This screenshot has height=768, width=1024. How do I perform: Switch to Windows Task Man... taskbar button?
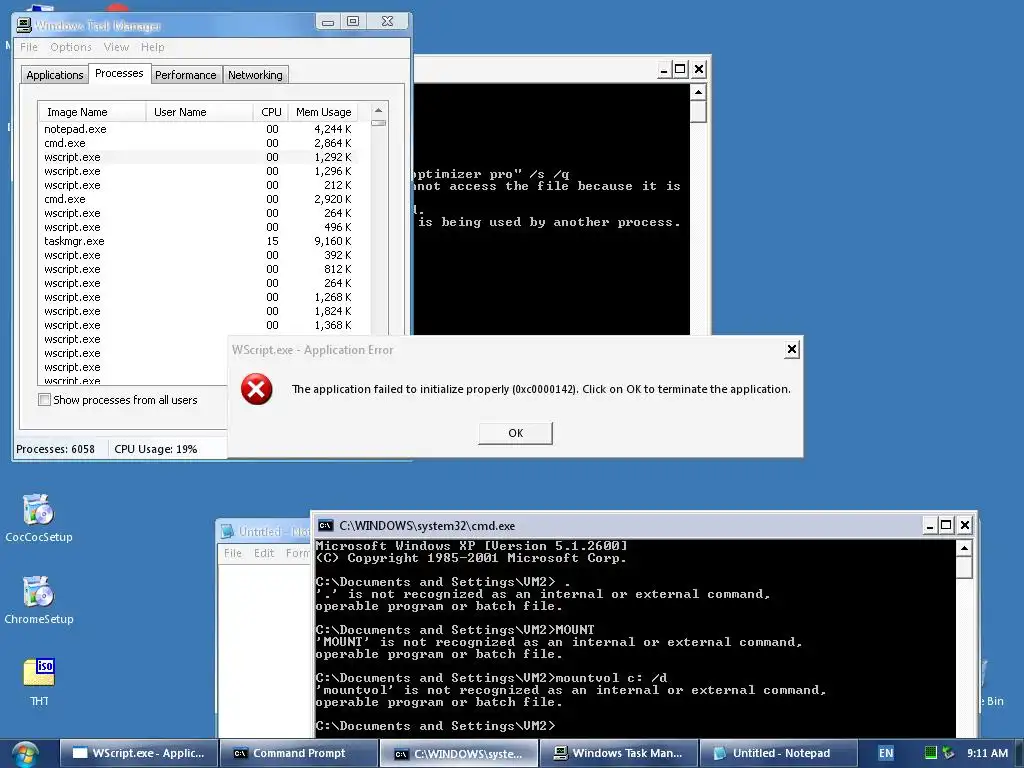click(x=618, y=753)
